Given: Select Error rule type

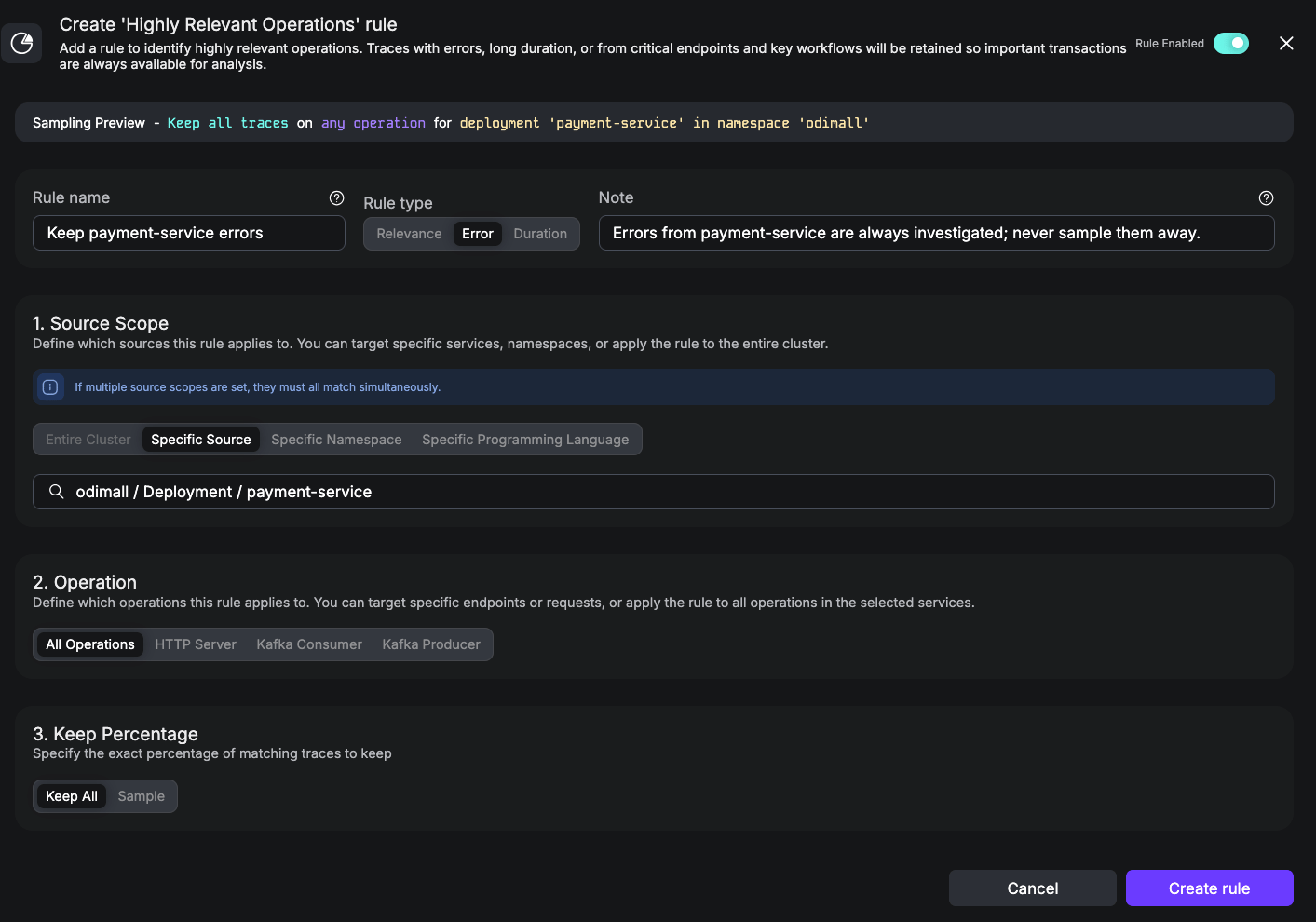Looking at the screenshot, I should 478,234.
